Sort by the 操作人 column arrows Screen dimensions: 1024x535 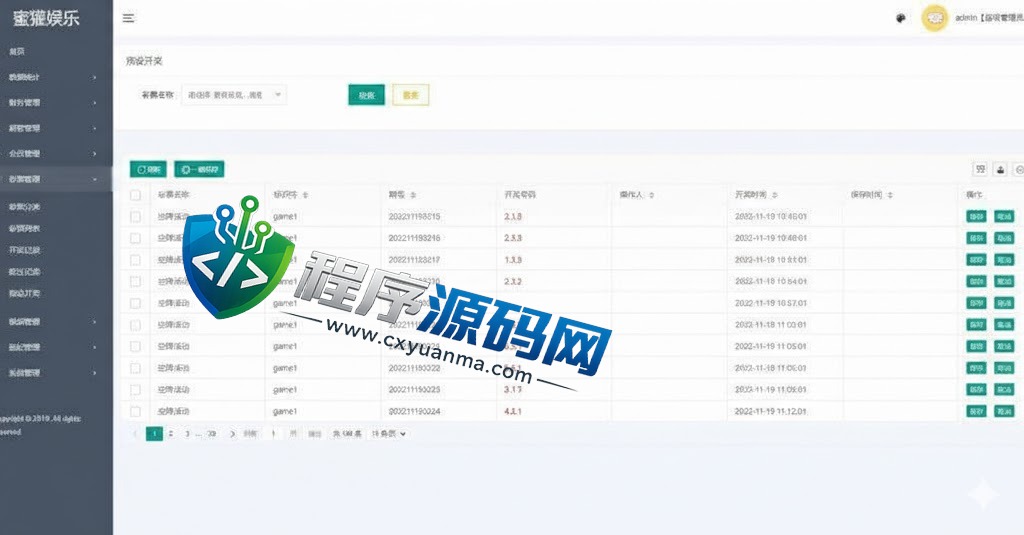pyautogui.click(x=651, y=195)
